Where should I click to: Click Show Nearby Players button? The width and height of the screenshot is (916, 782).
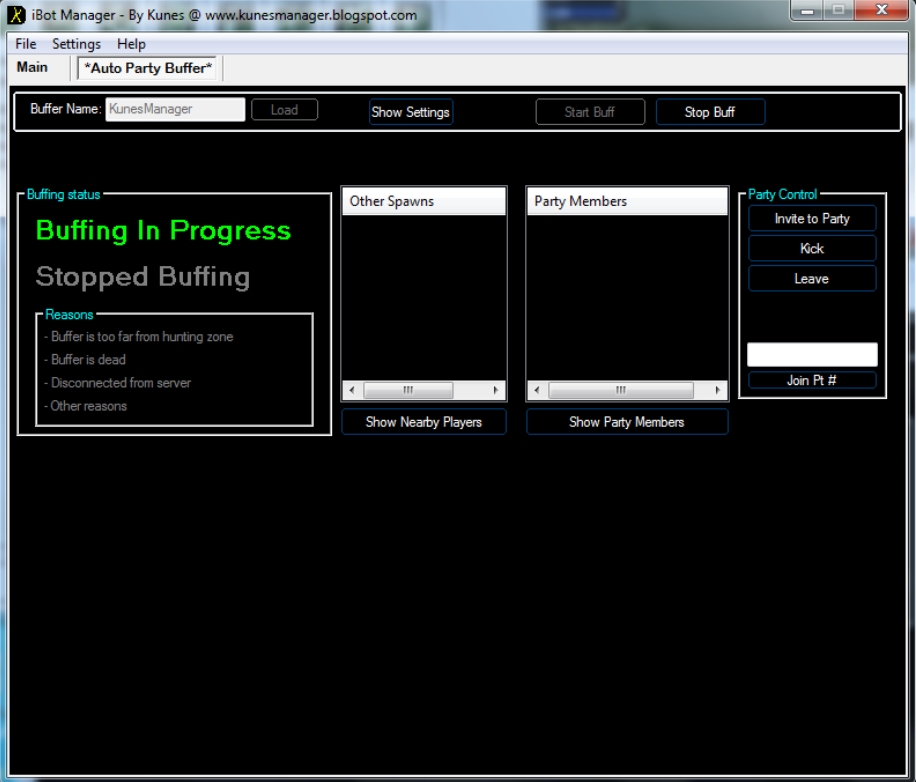(x=423, y=422)
